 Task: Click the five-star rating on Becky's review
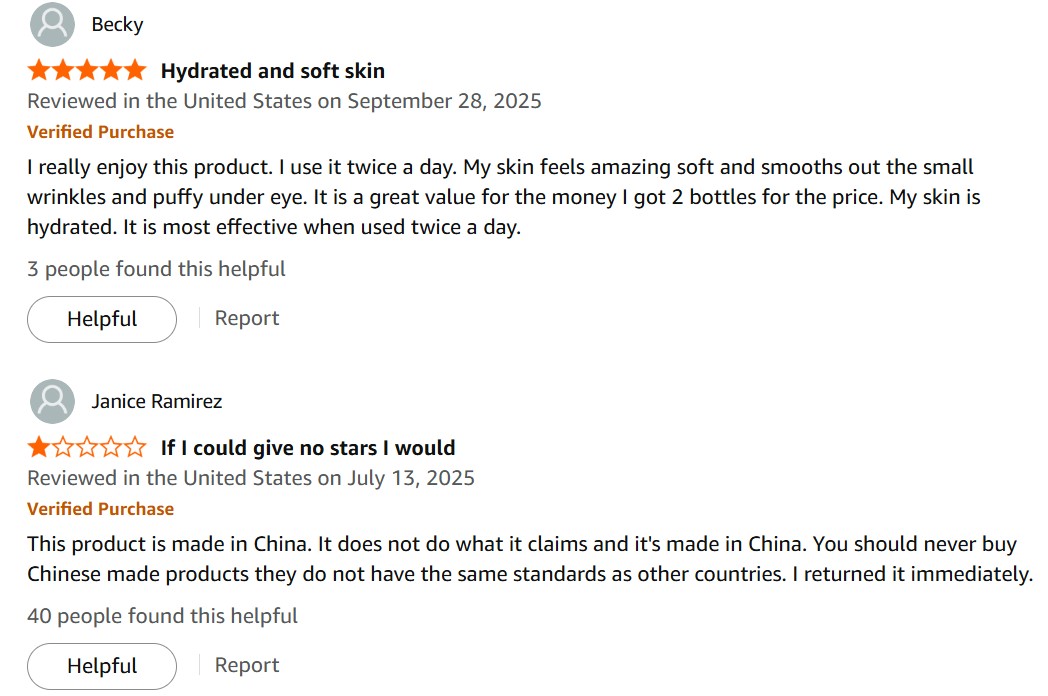[87, 71]
